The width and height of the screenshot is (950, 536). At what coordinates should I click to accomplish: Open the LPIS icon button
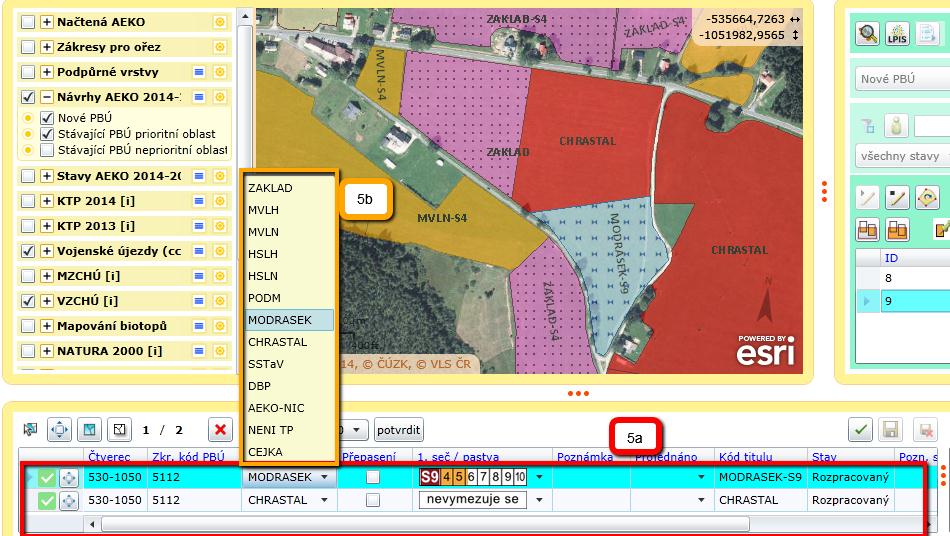[897, 33]
